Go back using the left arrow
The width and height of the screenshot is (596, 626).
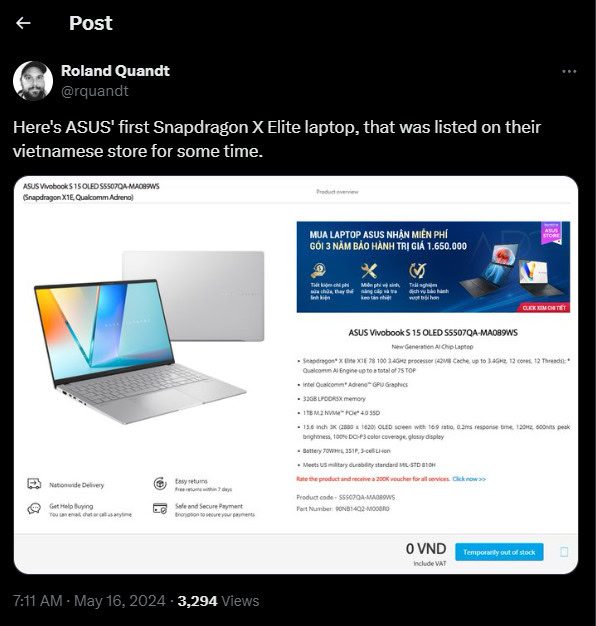coord(23,23)
